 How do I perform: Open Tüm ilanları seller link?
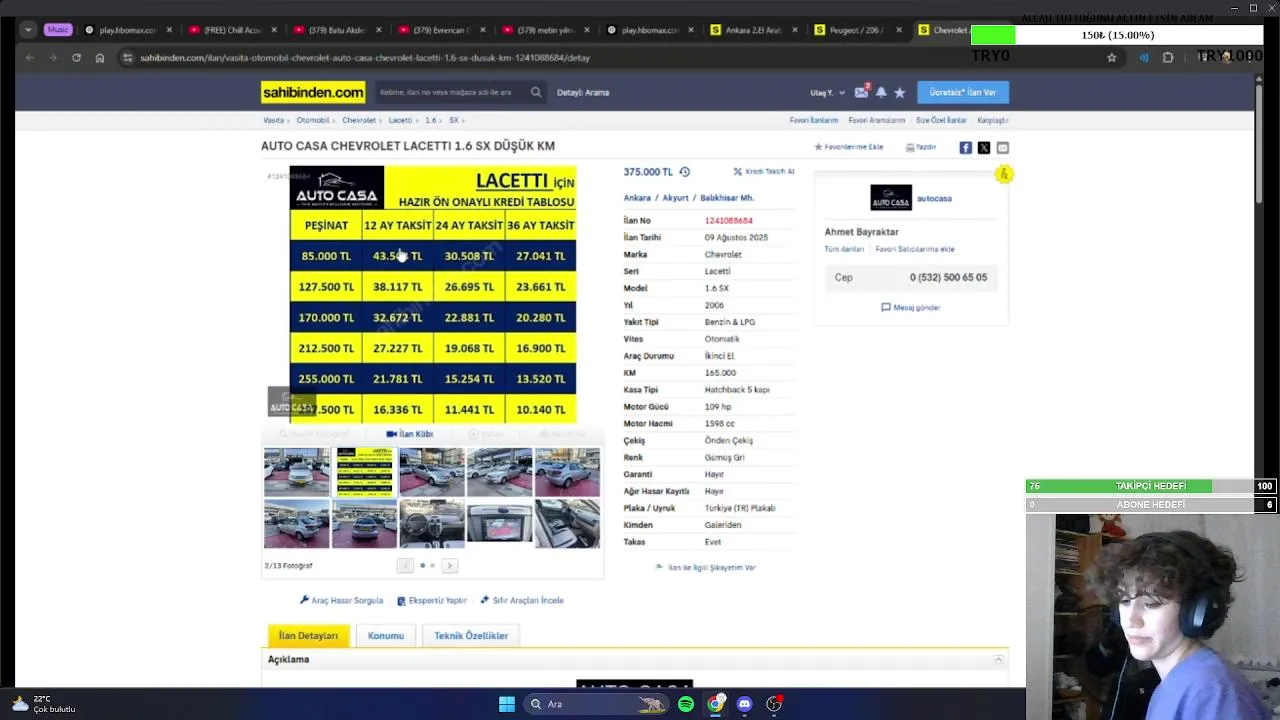coord(844,249)
